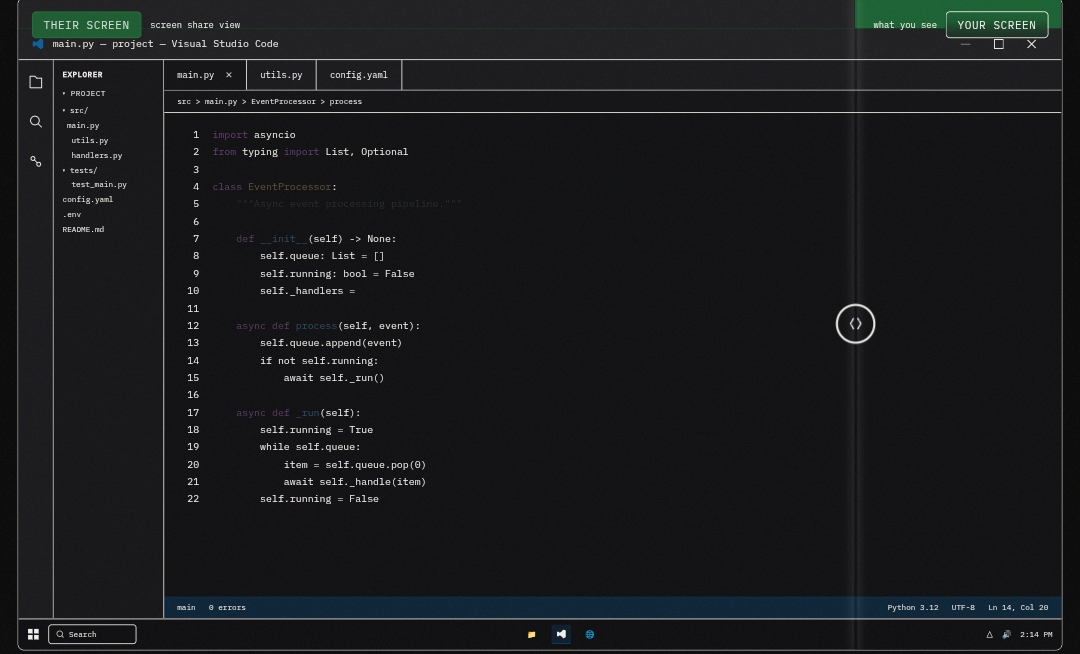Click the YOUR SCREEN button
The image size is (1080, 654).
[996, 25]
